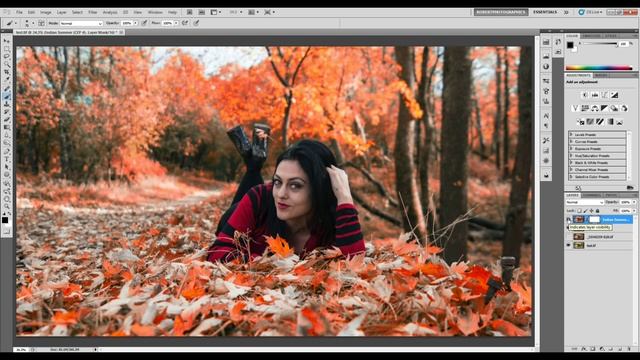Add a Black & White adjustment
640x360 pixels.
pos(604,108)
